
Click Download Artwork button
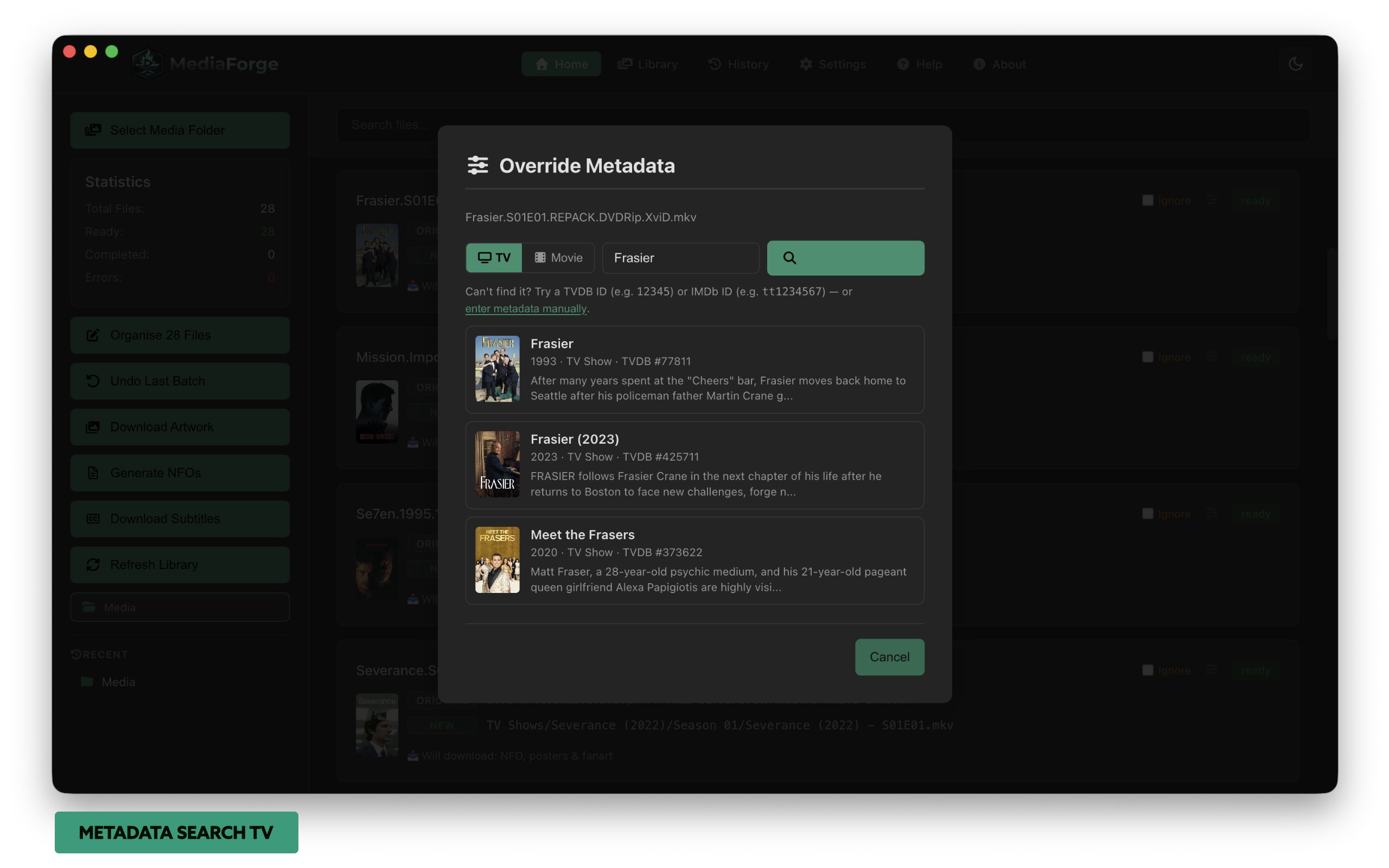(x=180, y=427)
